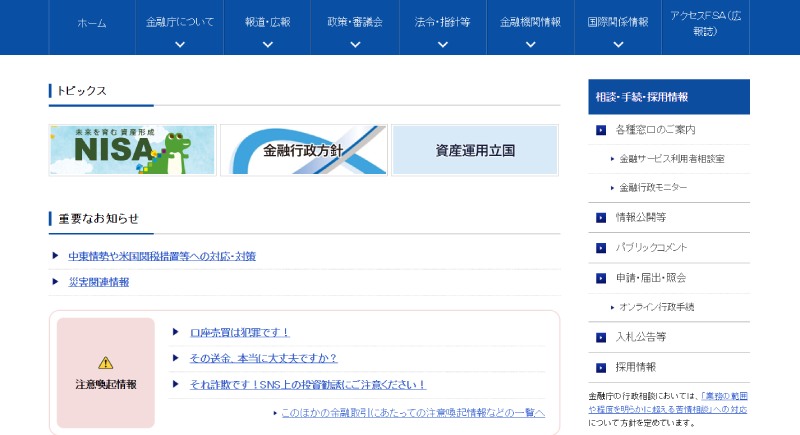This screenshot has height=435, width=800.
Task: Open the 国際関係情報 menu
Action: coord(618,22)
